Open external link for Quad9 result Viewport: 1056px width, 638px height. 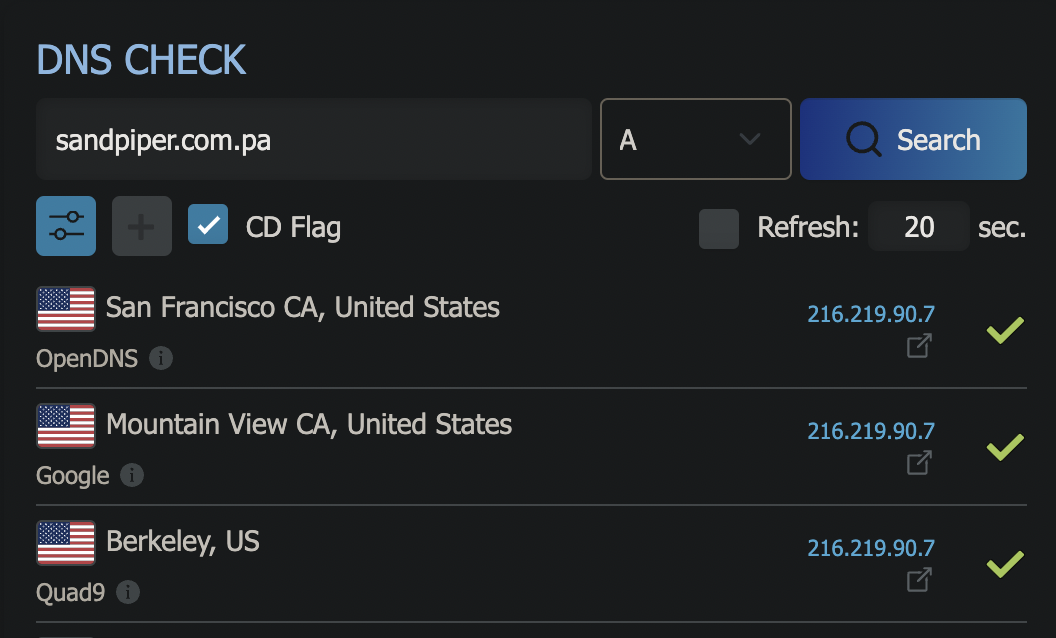point(919,579)
